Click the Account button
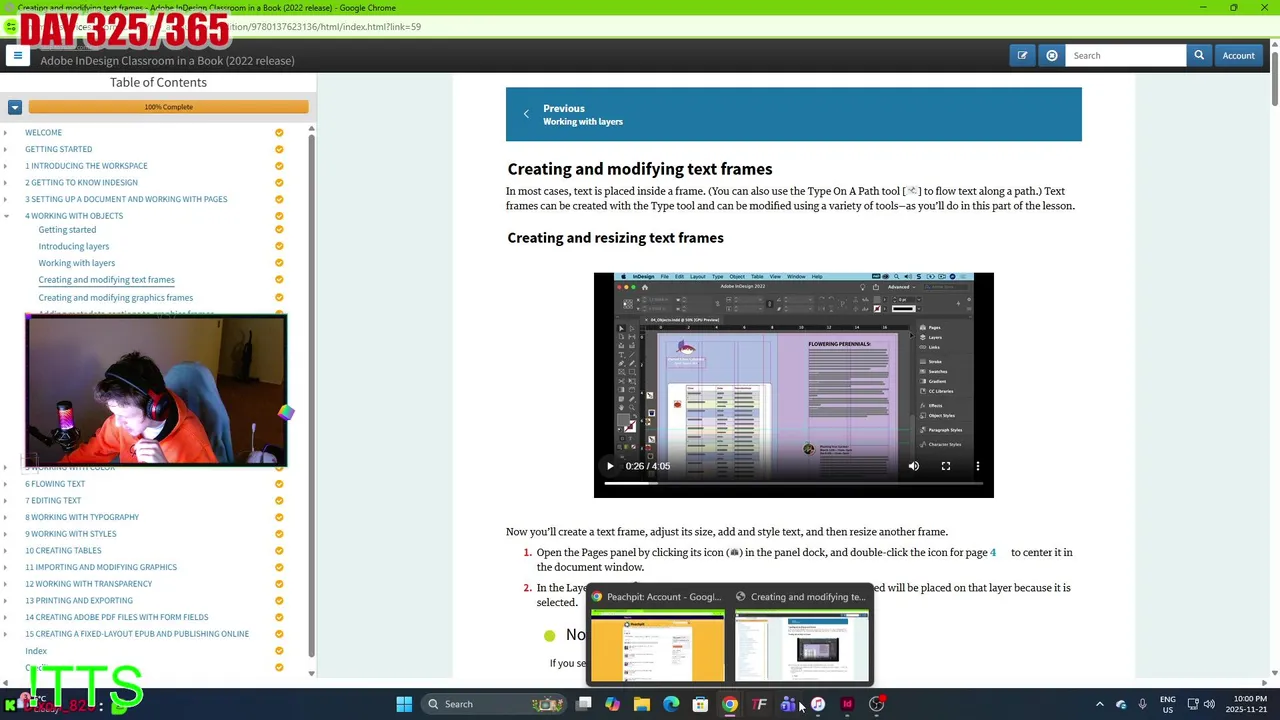 (1238, 56)
